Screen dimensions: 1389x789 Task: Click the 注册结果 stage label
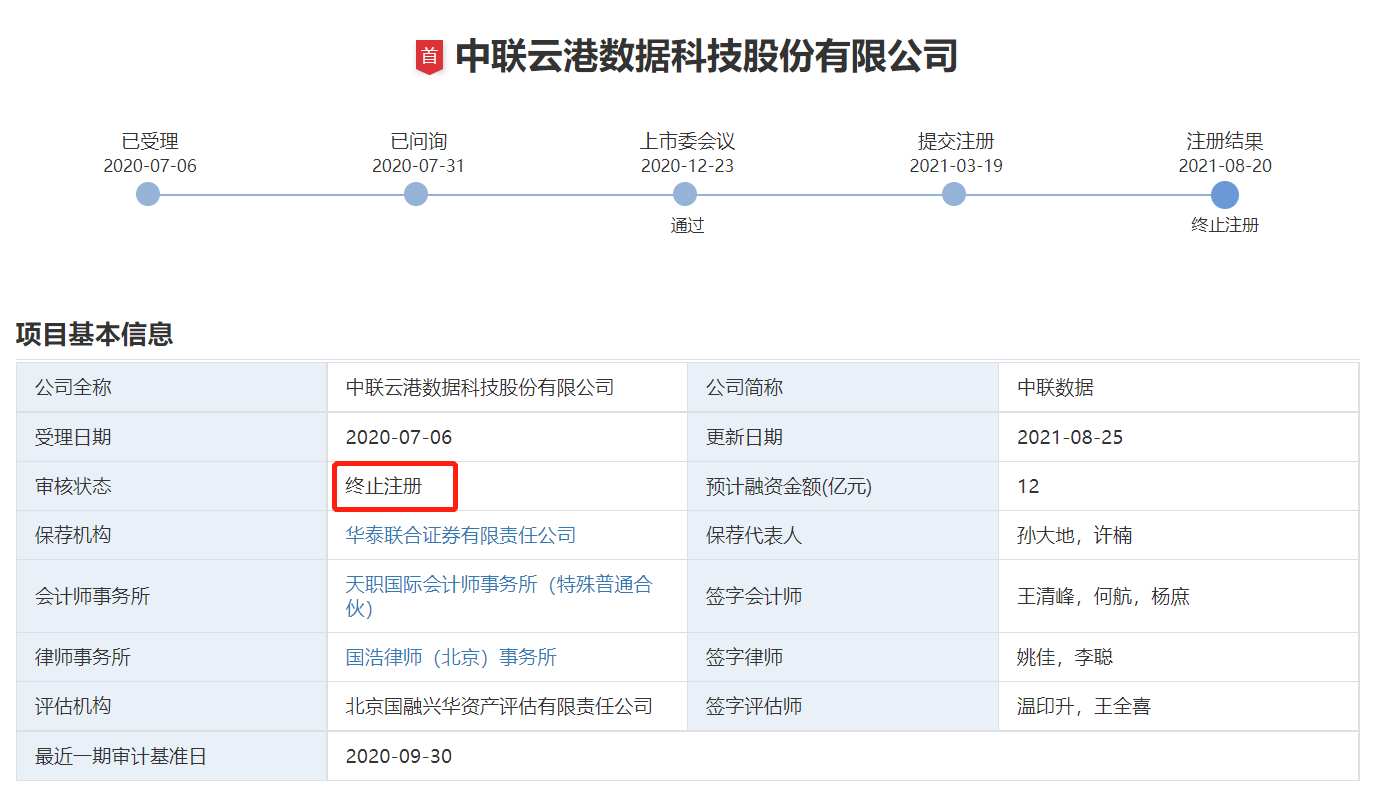click(1225, 142)
